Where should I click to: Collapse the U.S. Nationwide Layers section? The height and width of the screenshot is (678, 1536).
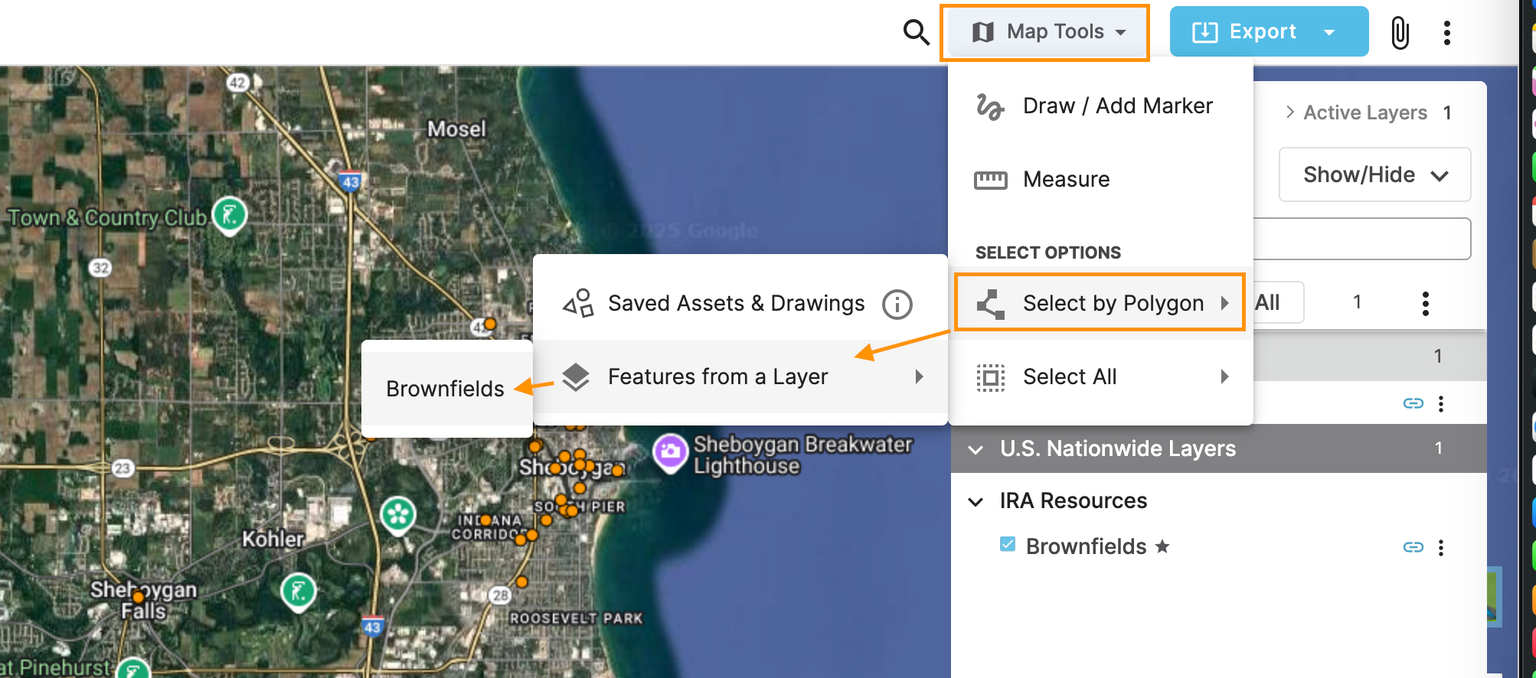click(x=976, y=449)
